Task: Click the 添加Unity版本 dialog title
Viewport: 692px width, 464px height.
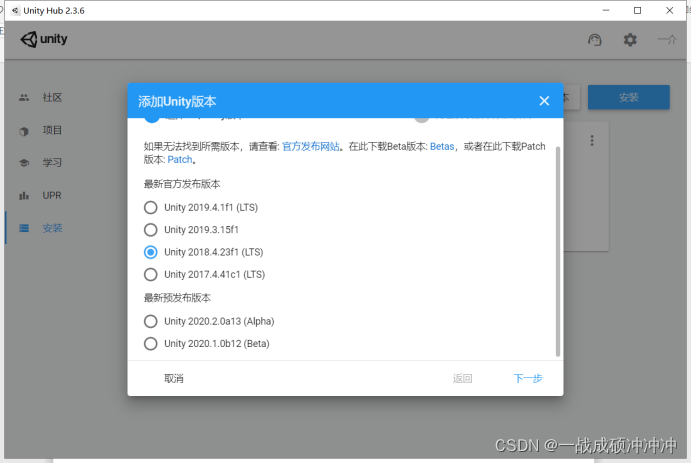Action: click(x=177, y=102)
